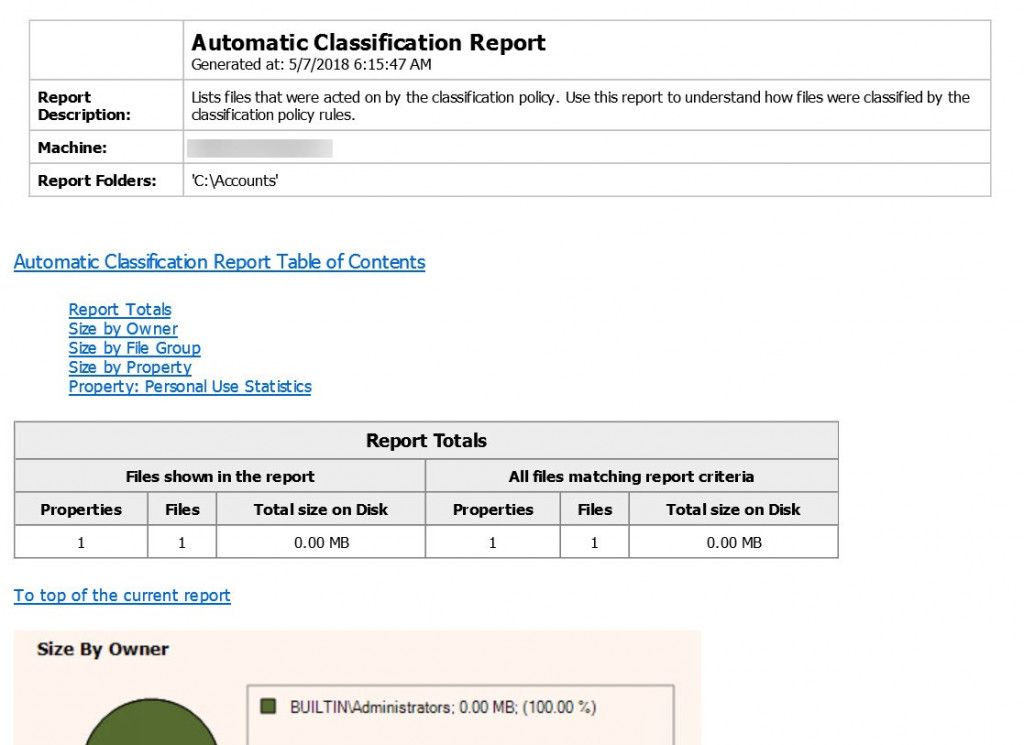Follow the Size by Owner link
Viewport: 1024px width, 745px height.
(x=123, y=328)
